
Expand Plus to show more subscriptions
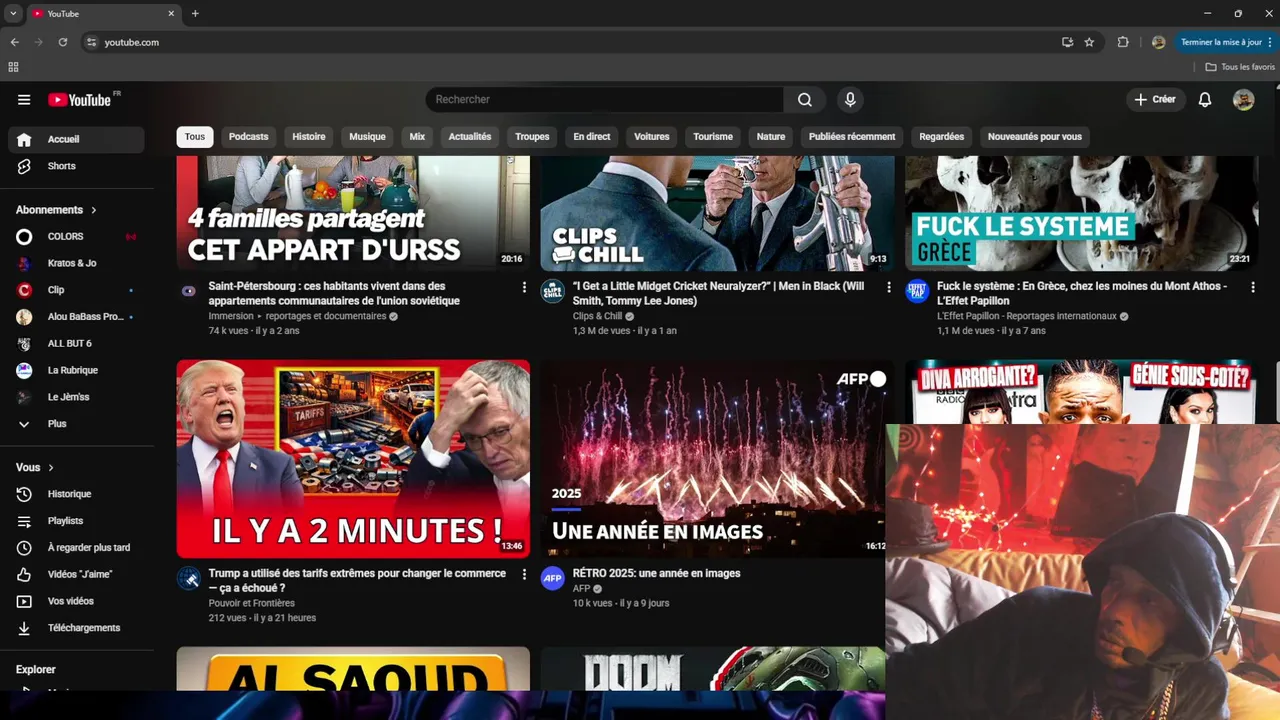click(x=76, y=424)
